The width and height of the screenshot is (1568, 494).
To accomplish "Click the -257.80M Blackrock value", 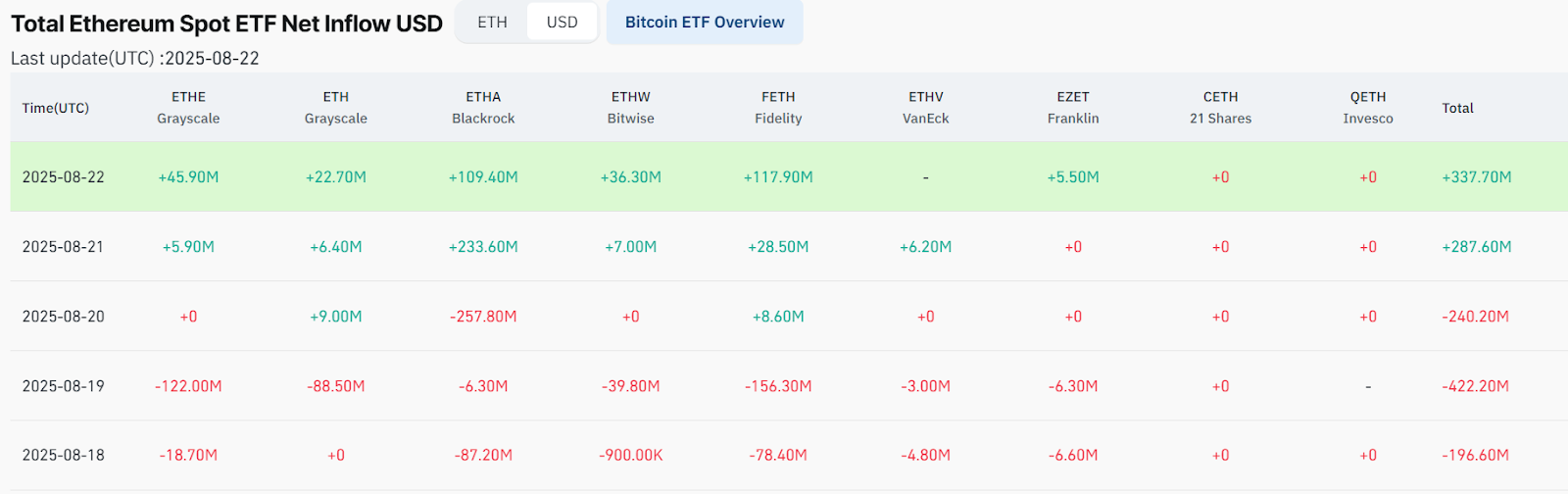I will 483,317.
